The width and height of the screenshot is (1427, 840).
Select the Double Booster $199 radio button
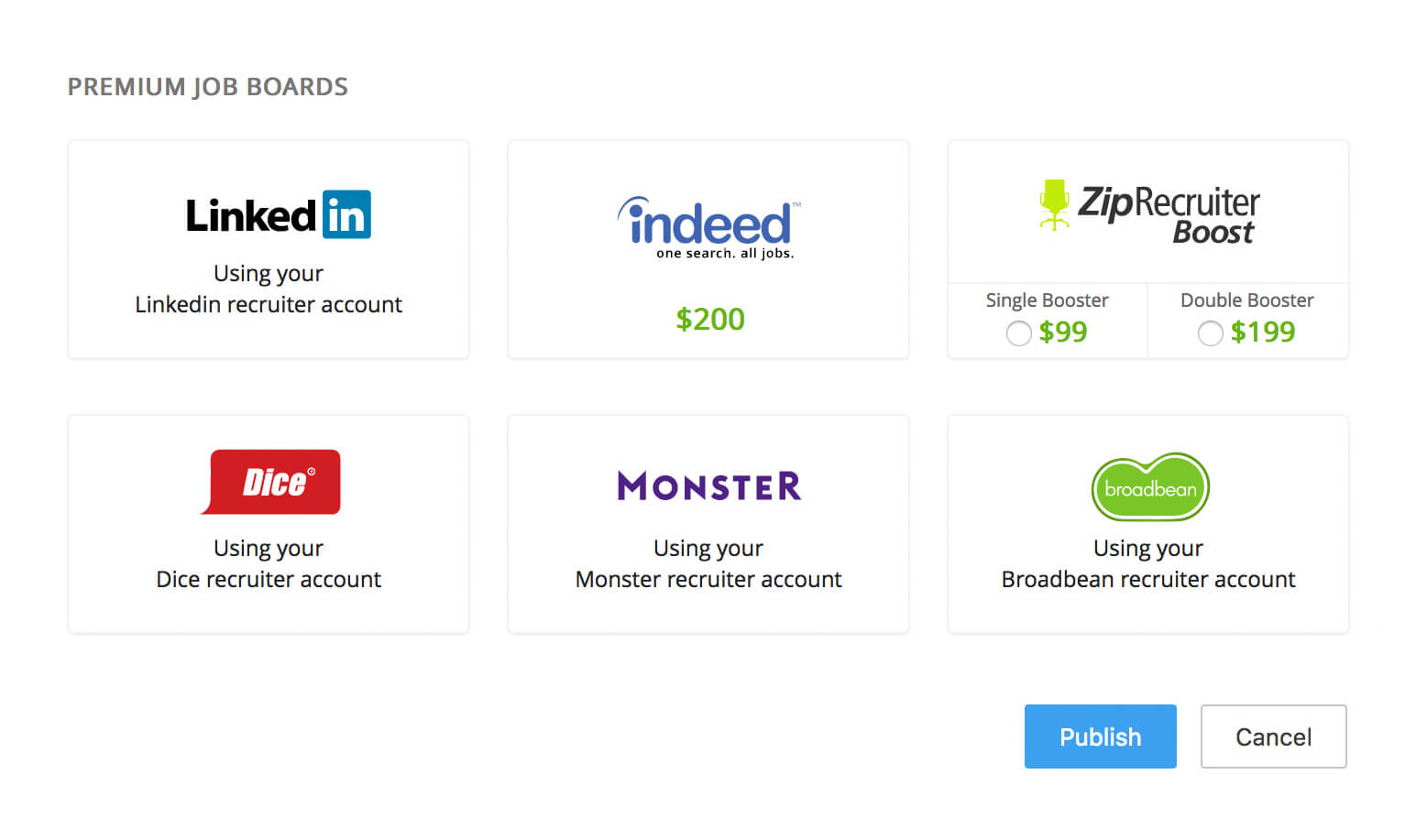1210,333
